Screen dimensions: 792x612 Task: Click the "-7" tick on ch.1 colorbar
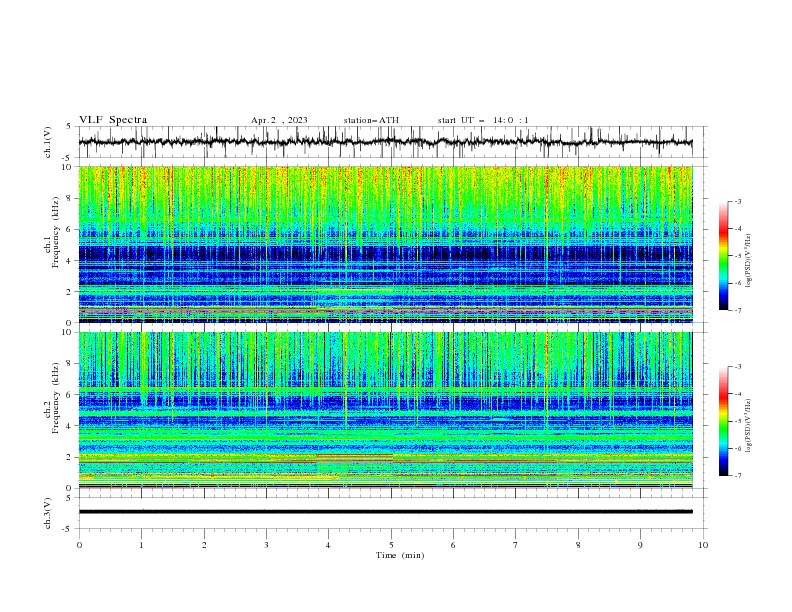click(x=737, y=310)
